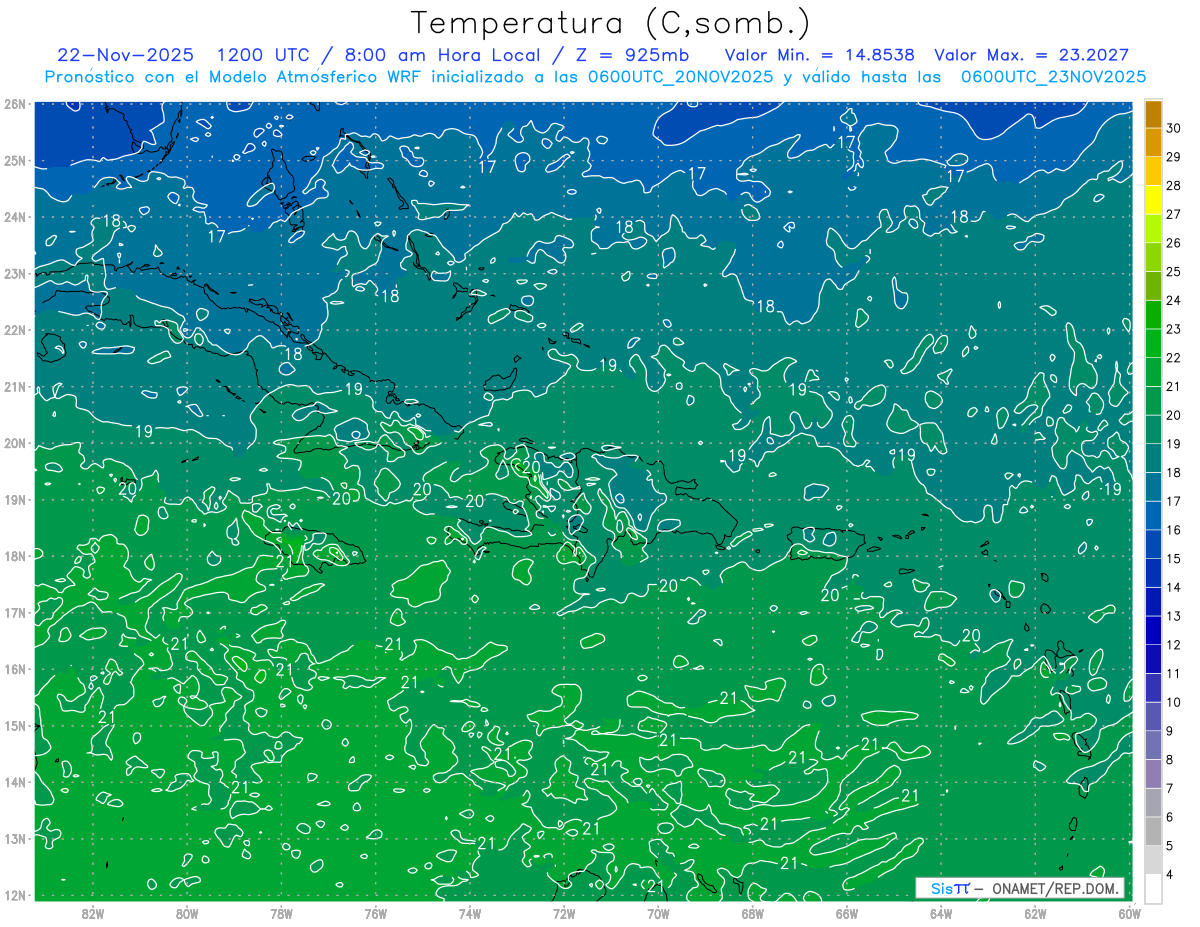1200x927 pixels.
Task: Click the white swatch below legend value 4
Action: [1153, 888]
